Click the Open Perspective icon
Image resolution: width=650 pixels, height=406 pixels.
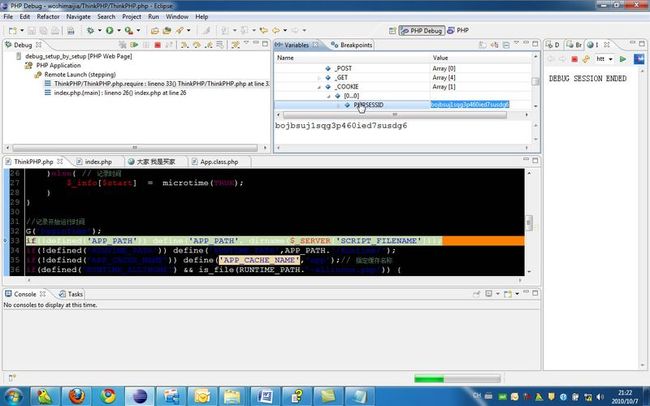392,30
